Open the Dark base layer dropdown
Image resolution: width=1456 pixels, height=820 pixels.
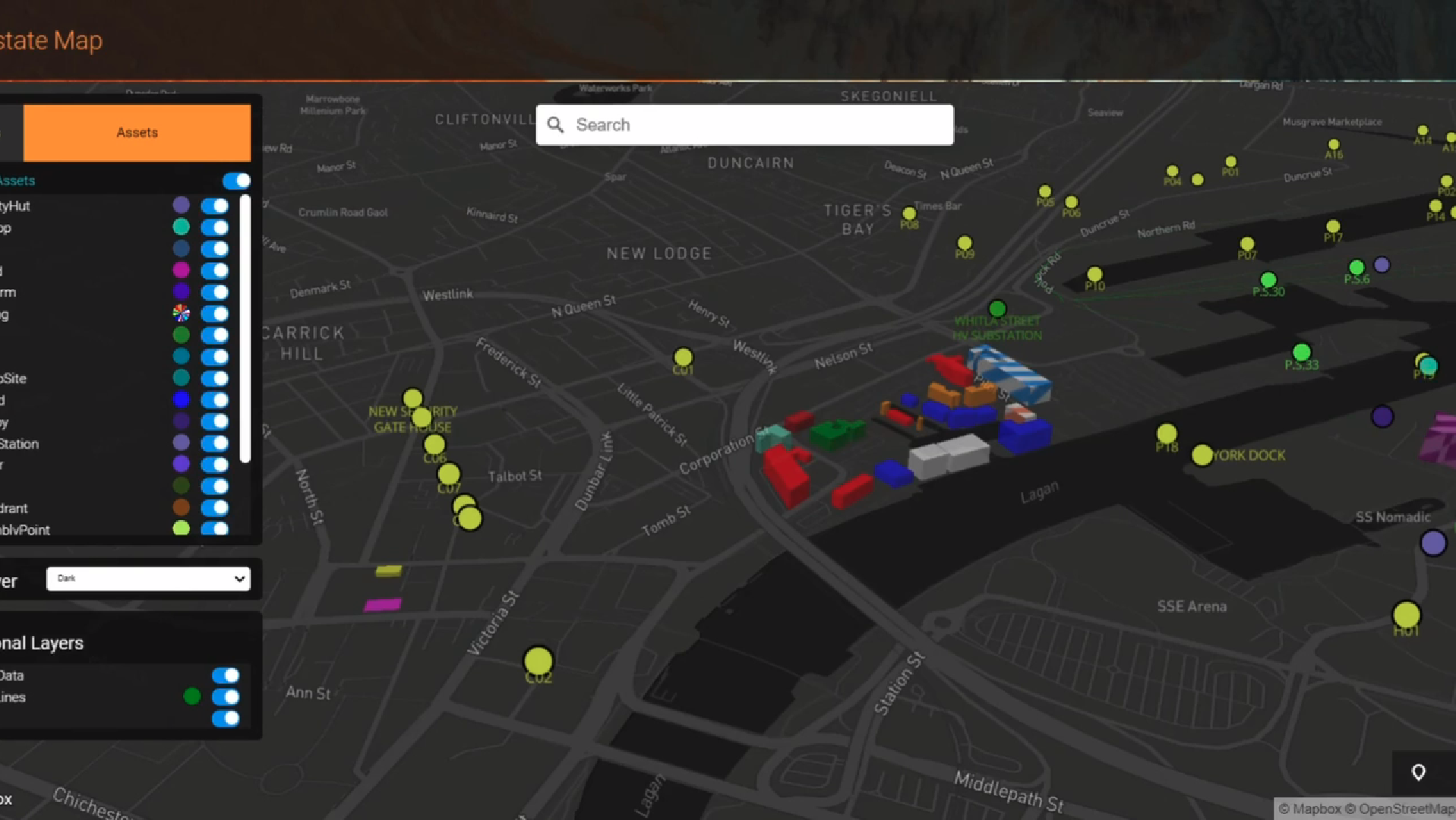[148, 579]
